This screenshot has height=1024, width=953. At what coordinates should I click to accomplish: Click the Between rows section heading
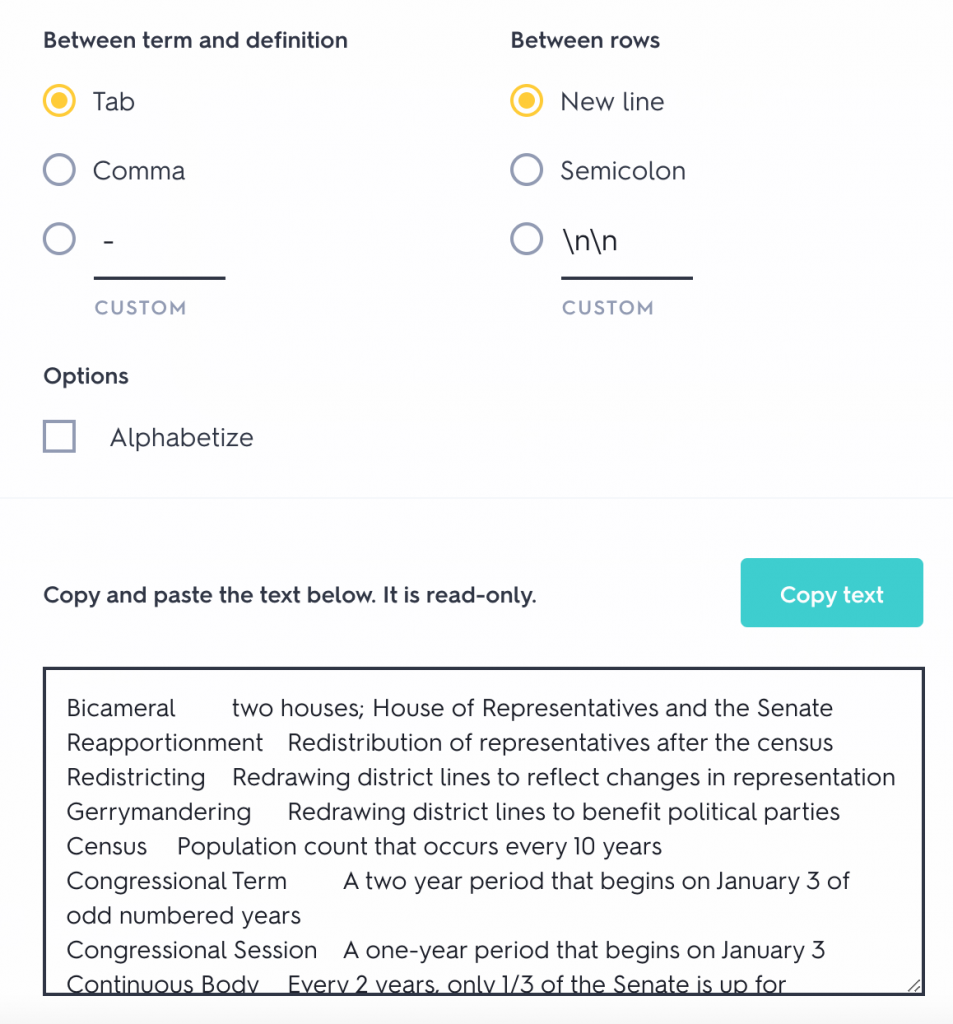(585, 40)
